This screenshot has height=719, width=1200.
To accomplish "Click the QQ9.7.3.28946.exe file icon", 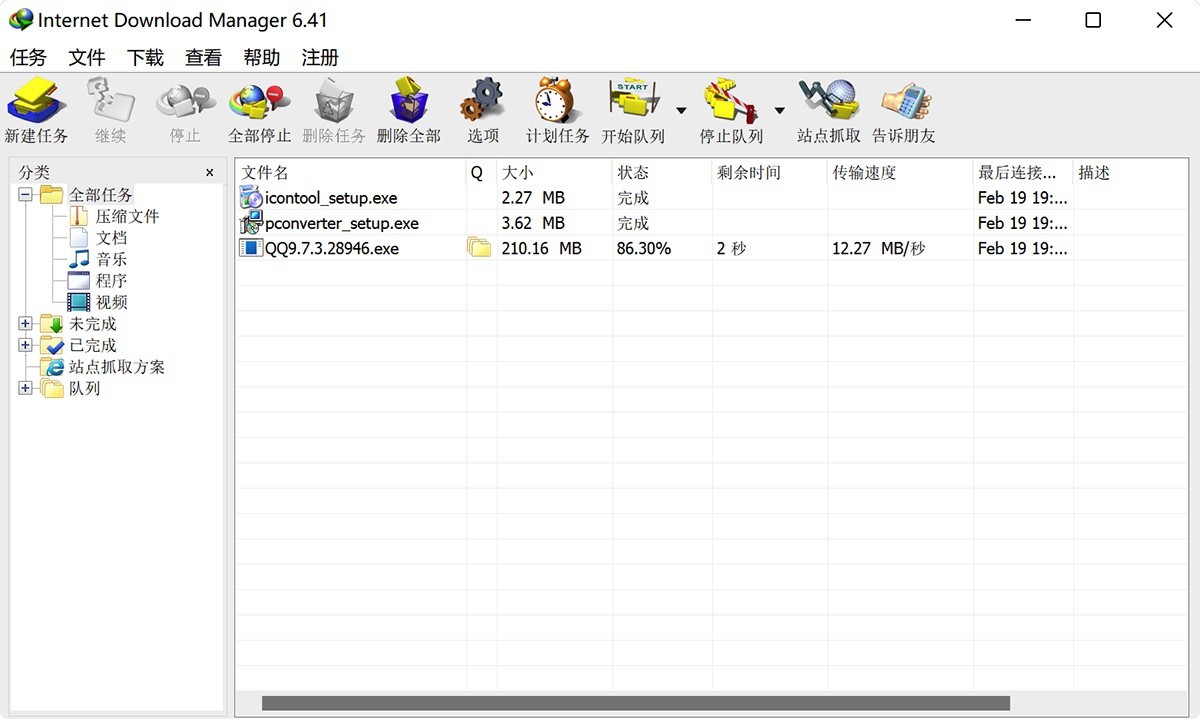I will 251,248.
